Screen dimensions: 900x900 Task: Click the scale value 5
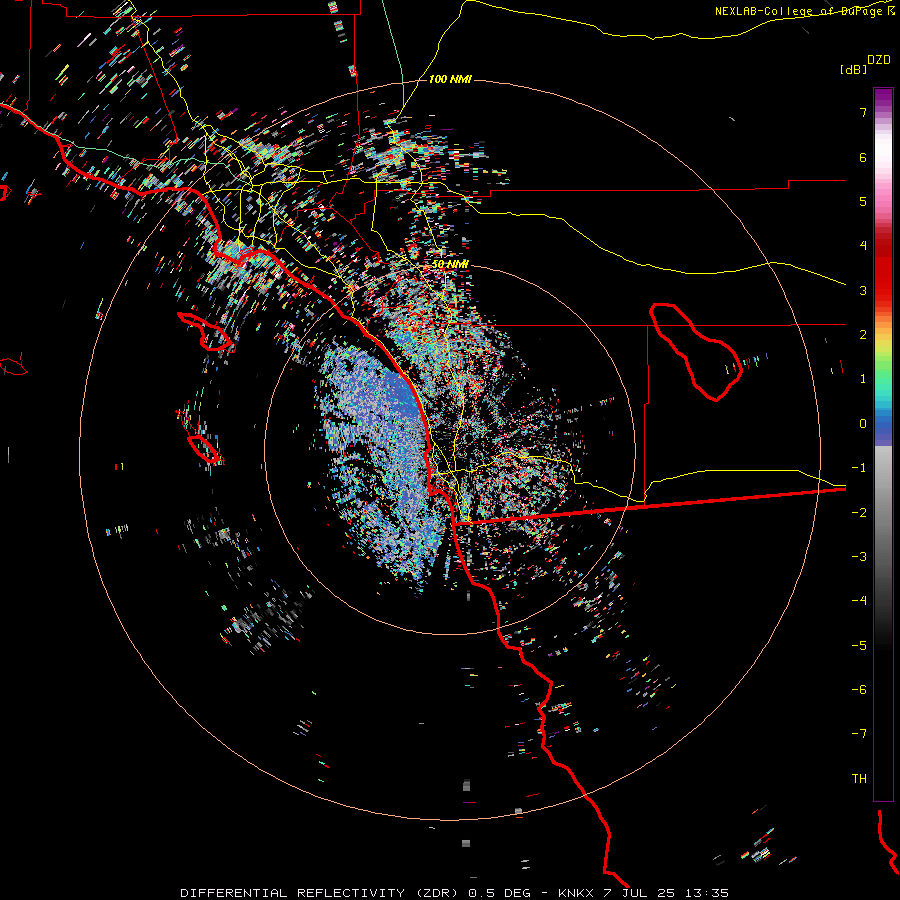863,201
